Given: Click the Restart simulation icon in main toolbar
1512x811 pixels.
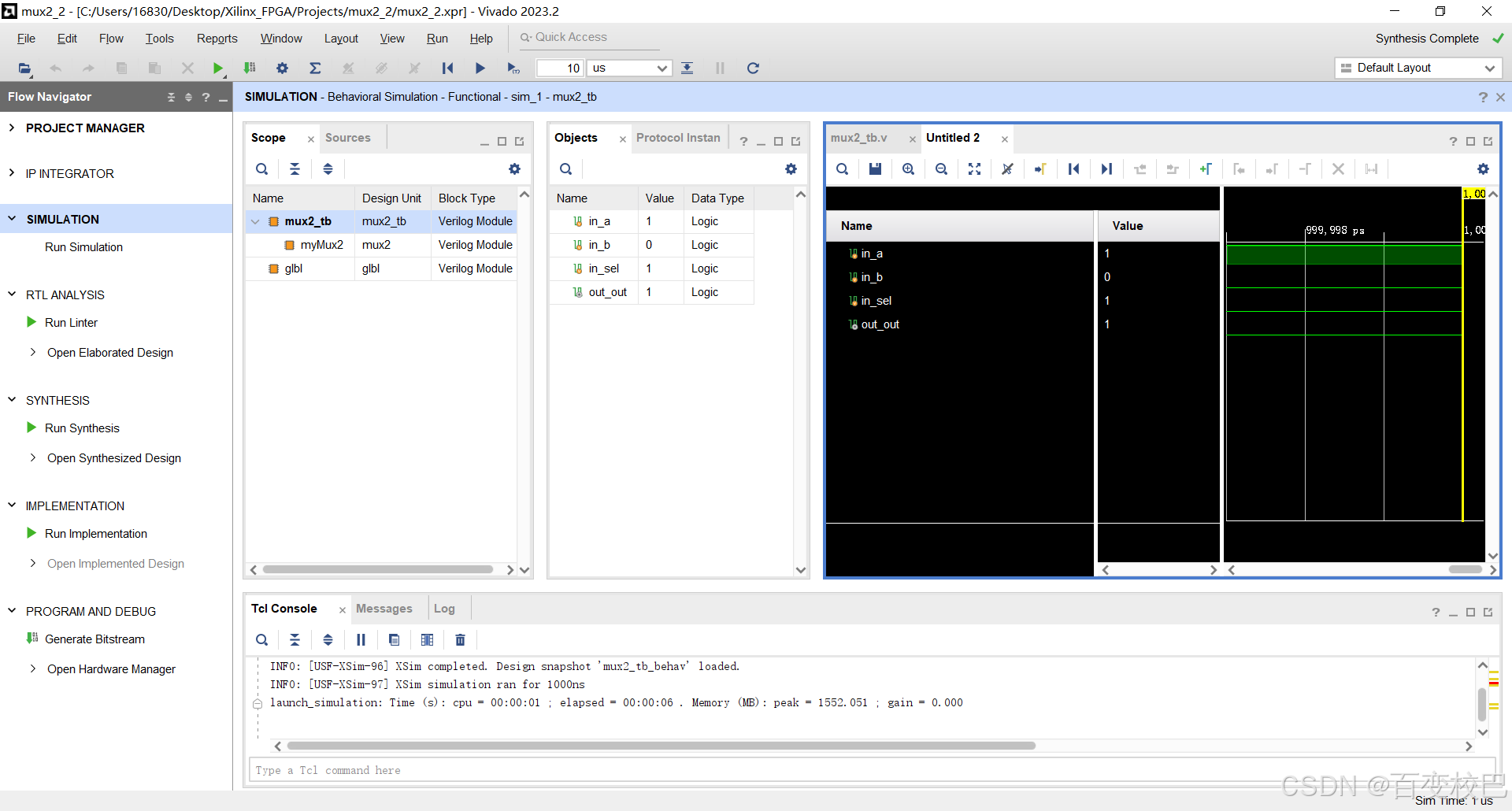Looking at the screenshot, I should [x=447, y=69].
